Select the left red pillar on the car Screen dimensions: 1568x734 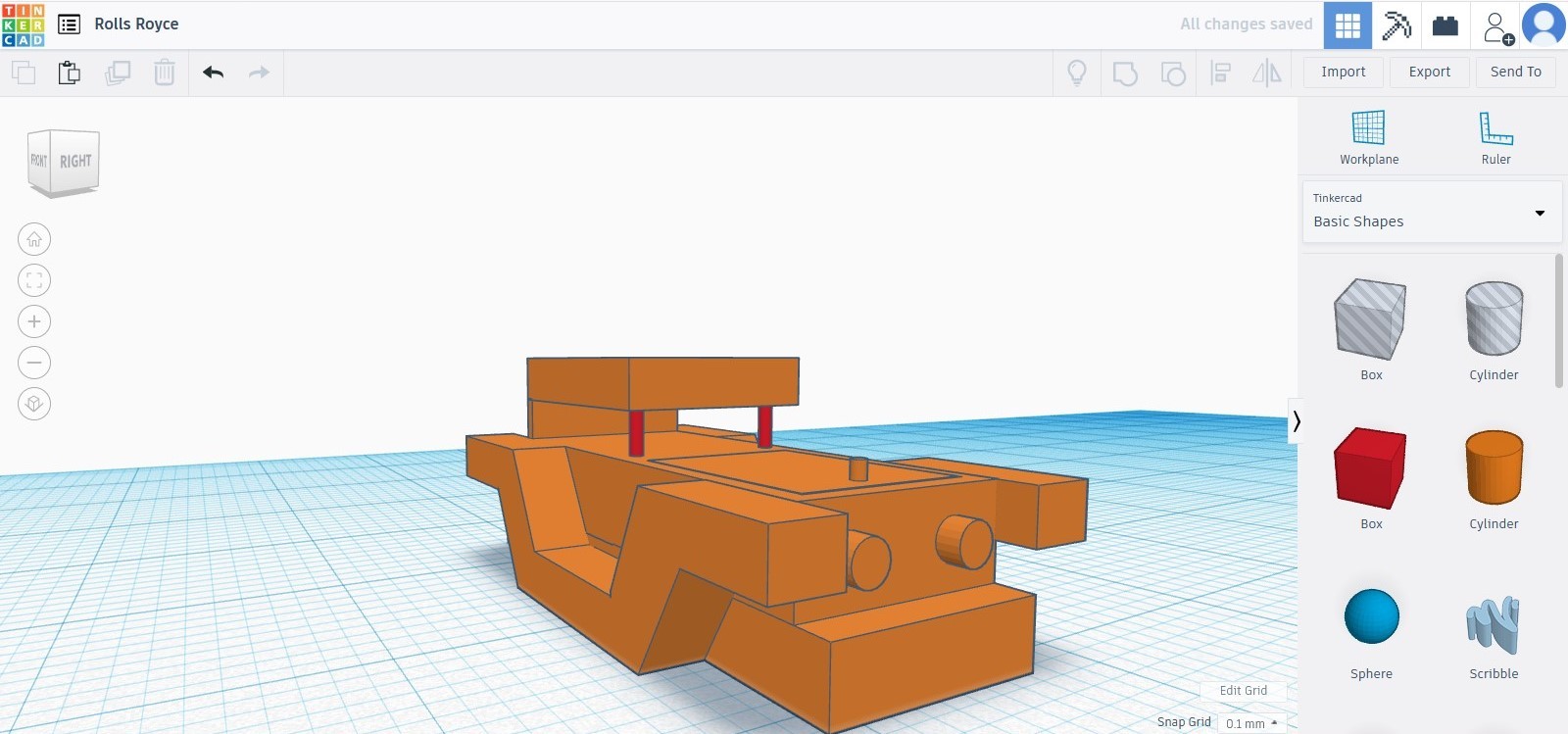click(x=636, y=433)
